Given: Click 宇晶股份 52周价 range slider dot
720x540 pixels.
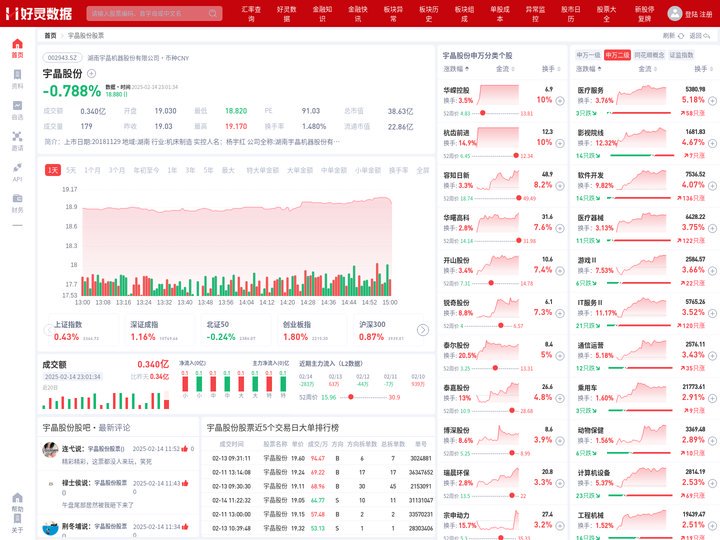Looking at the screenshot, I should [x=351, y=397].
